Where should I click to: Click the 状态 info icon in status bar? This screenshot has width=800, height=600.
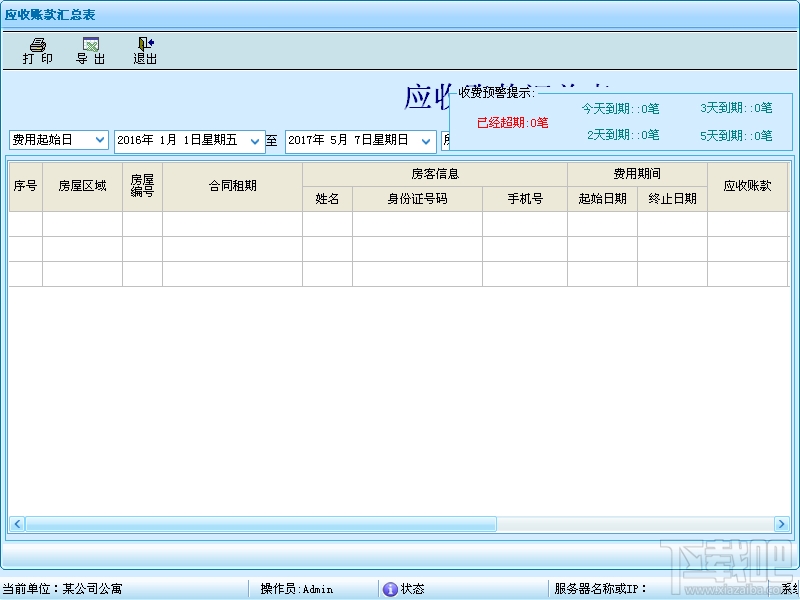point(389,588)
